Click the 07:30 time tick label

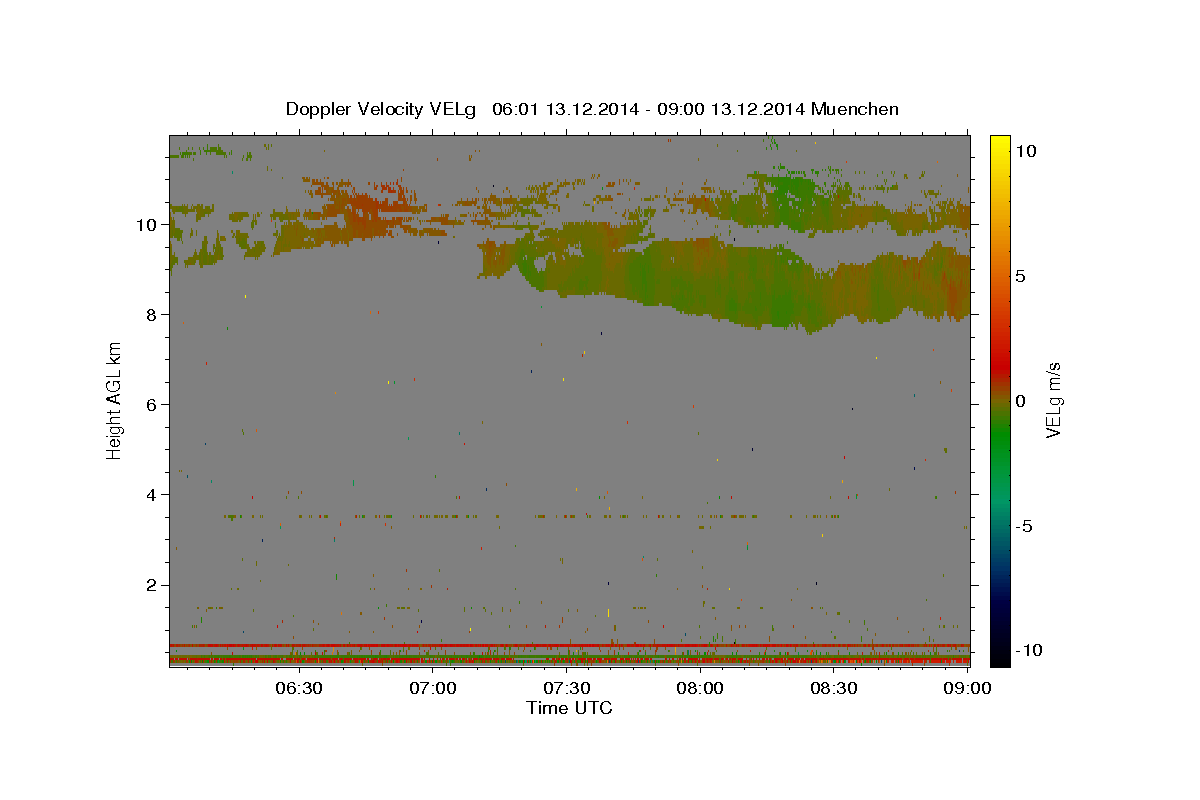click(x=567, y=688)
